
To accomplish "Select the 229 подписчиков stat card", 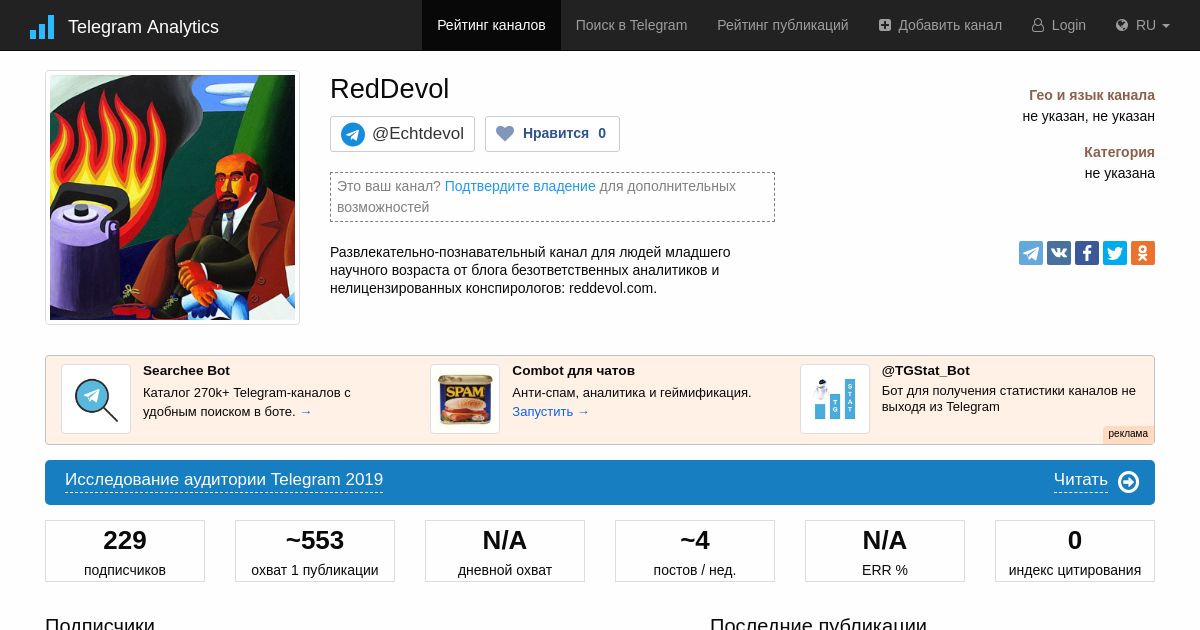I will (125, 551).
